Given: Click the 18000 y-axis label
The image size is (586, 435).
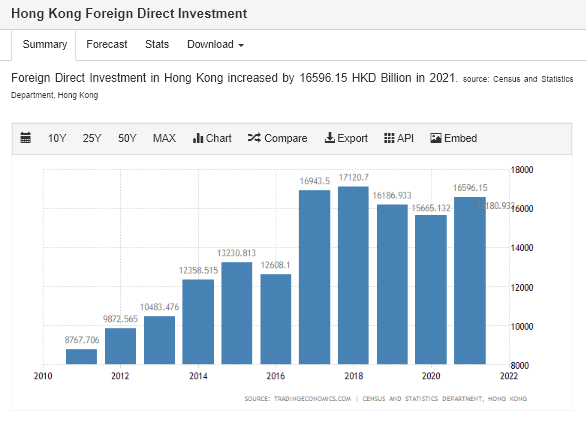Looking at the screenshot, I should [522, 170].
